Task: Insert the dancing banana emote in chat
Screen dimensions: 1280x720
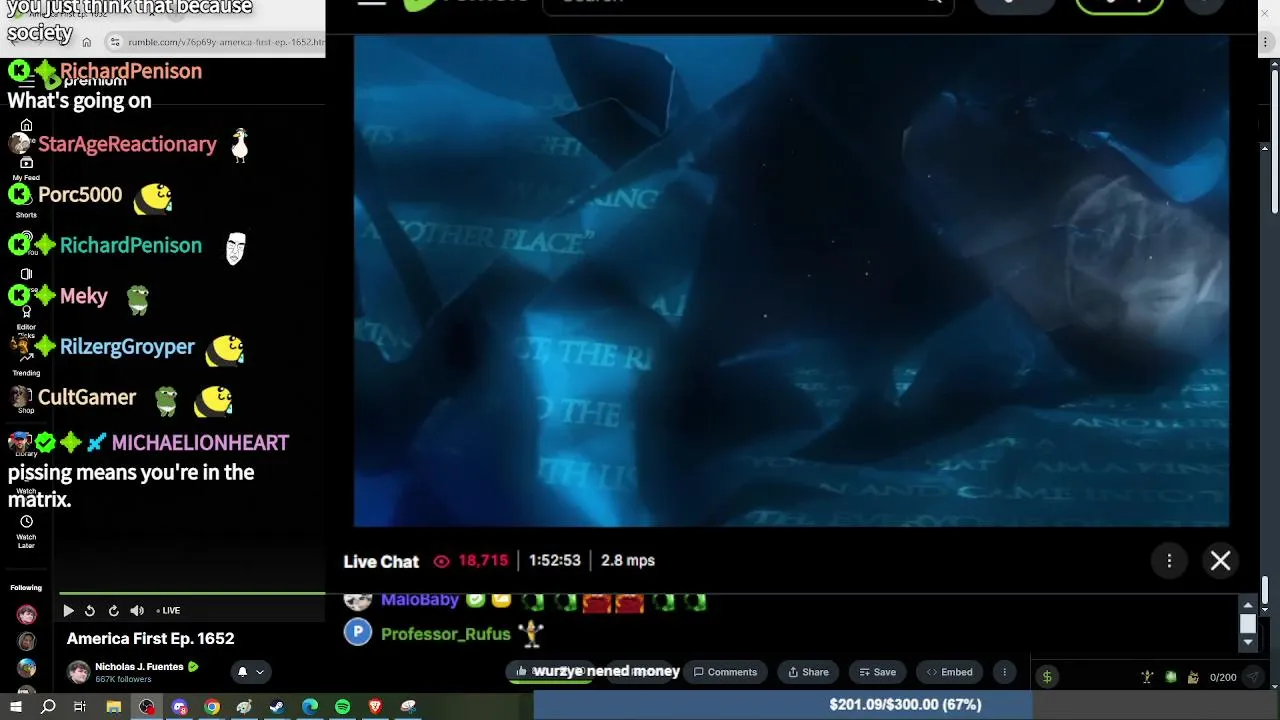Action: tap(1148, 677)
